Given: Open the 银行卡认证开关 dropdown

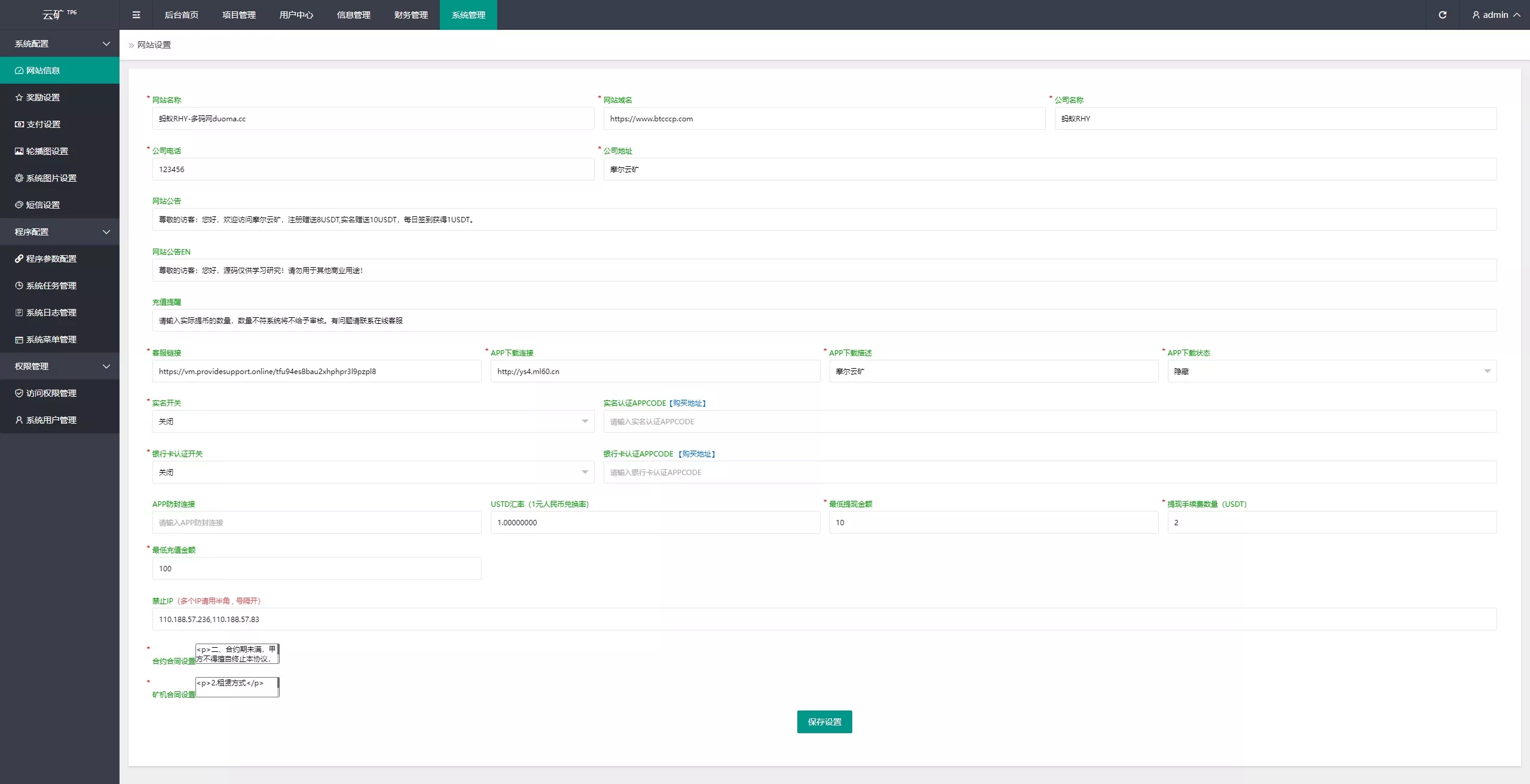Looking at the screenshot, I should coord(373,472).
